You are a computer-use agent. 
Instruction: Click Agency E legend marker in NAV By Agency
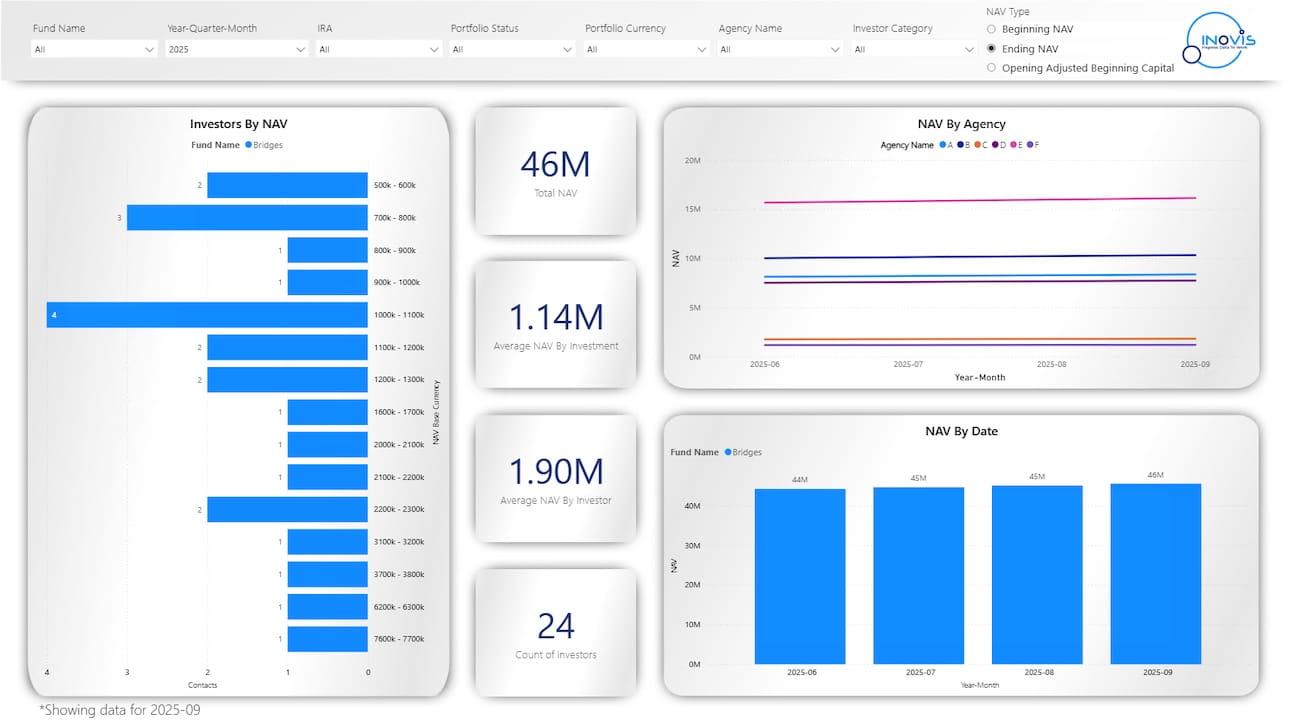[x=1013, y=145]
